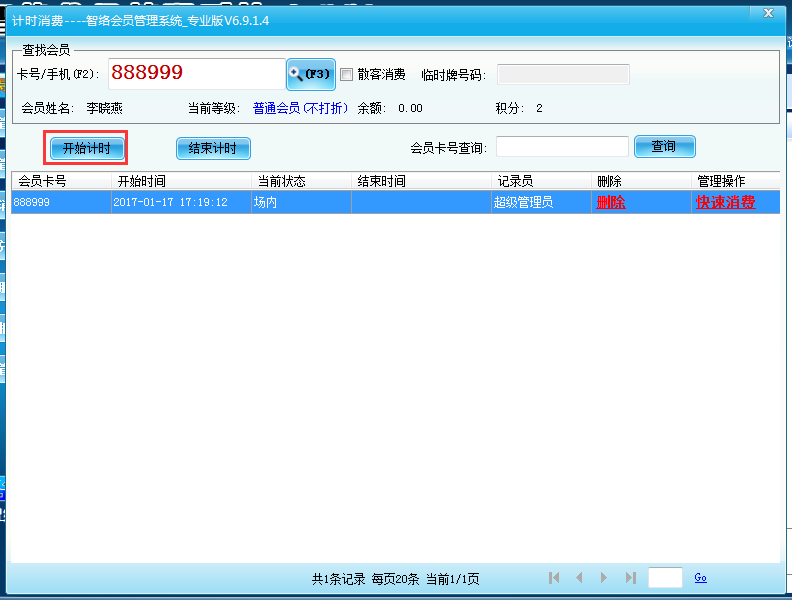Close the 计时消费 window

[766, 13]
